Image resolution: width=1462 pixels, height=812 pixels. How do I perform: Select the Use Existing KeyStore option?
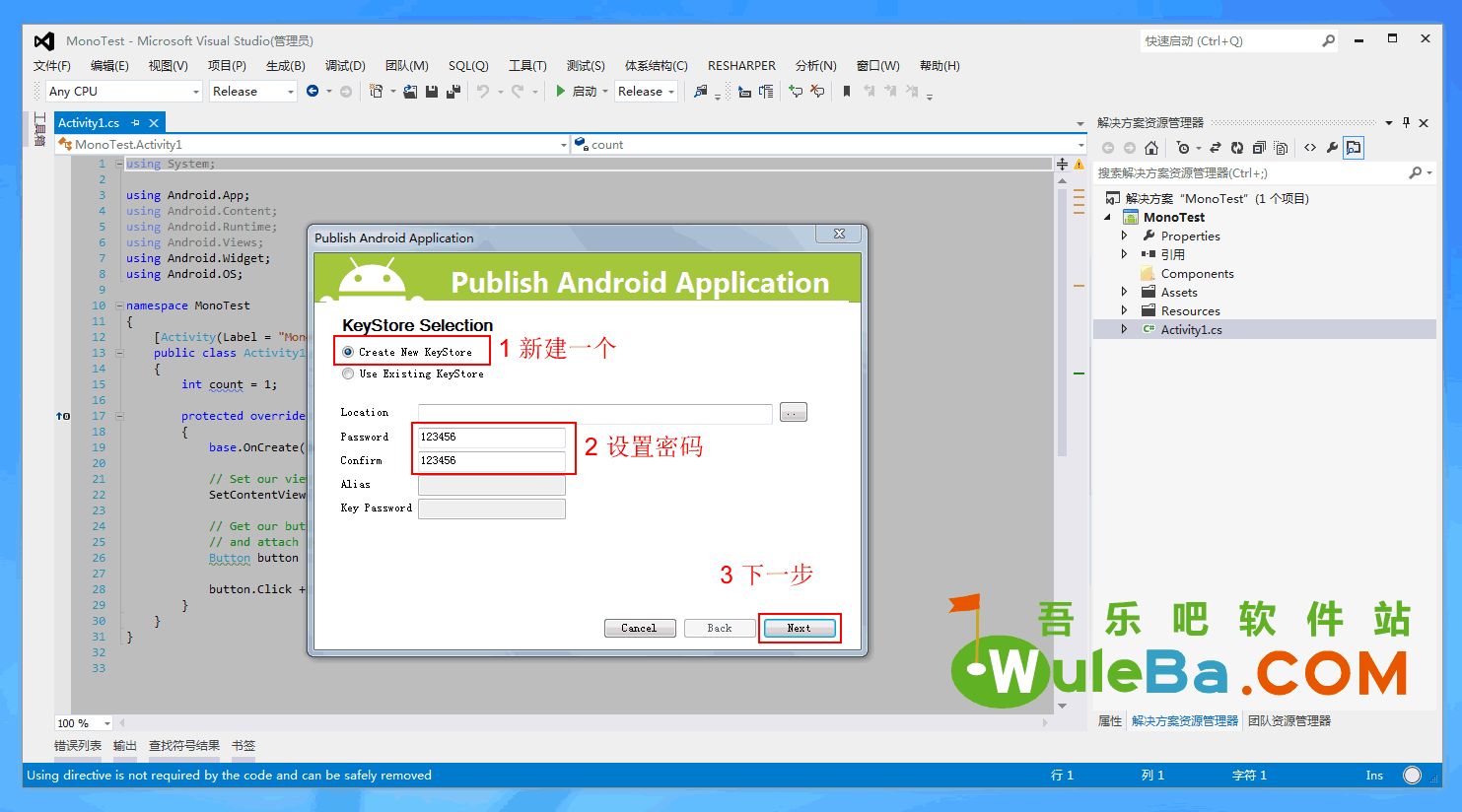[348, 374]
